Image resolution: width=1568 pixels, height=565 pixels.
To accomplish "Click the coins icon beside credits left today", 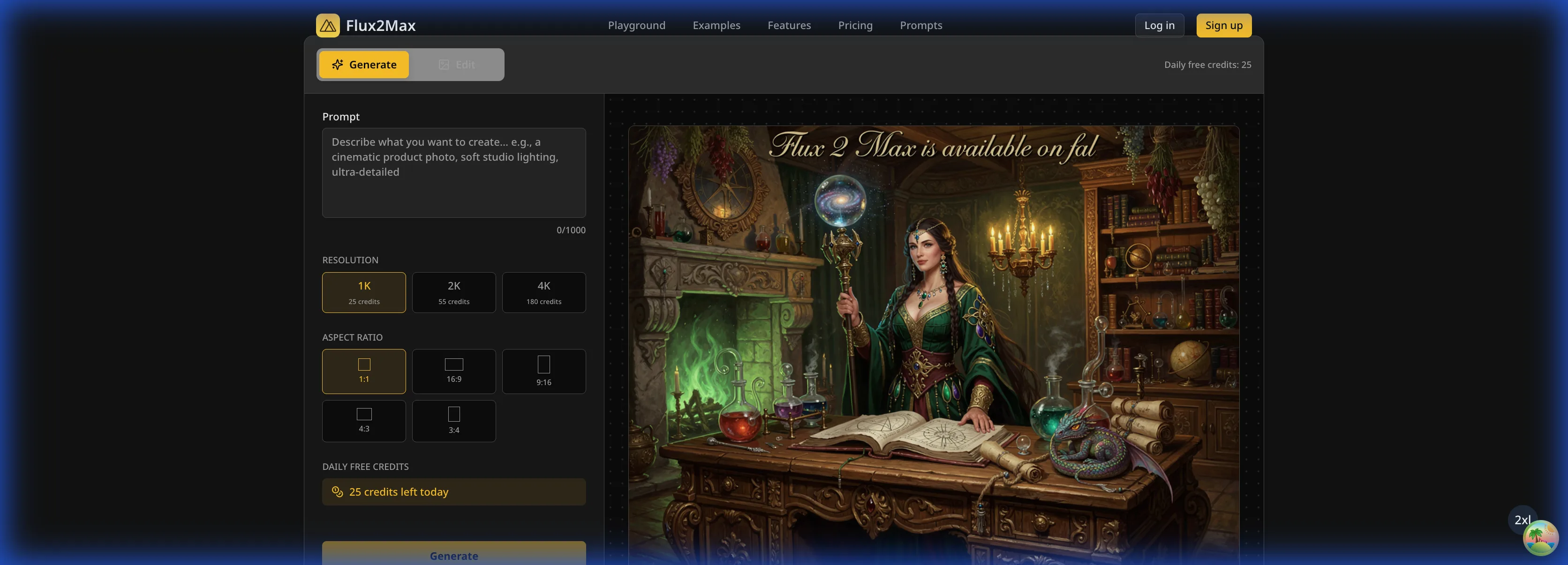I will pos(337,492).
